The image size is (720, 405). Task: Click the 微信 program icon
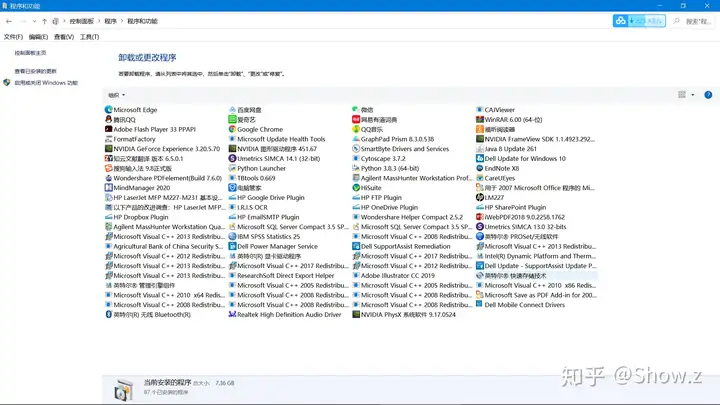coord(356,110)
